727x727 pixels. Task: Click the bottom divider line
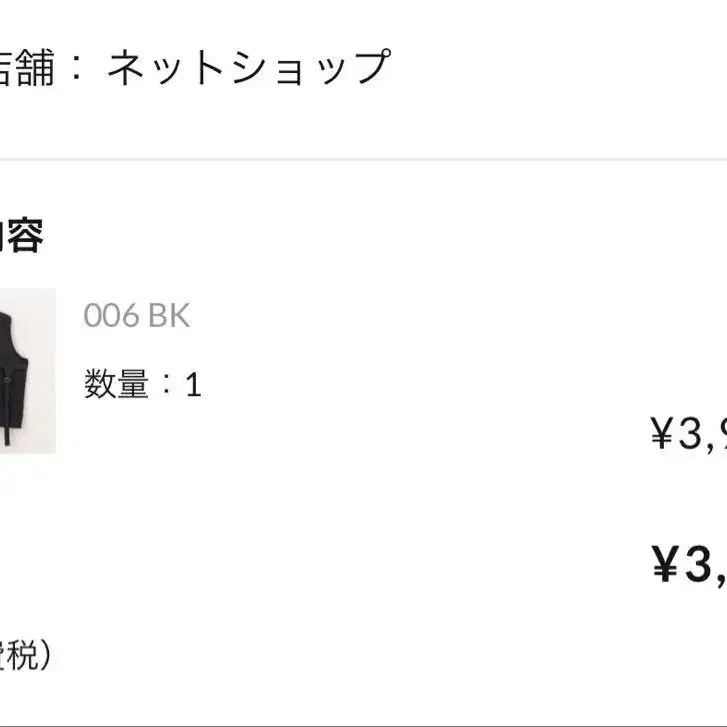[363, 725]
